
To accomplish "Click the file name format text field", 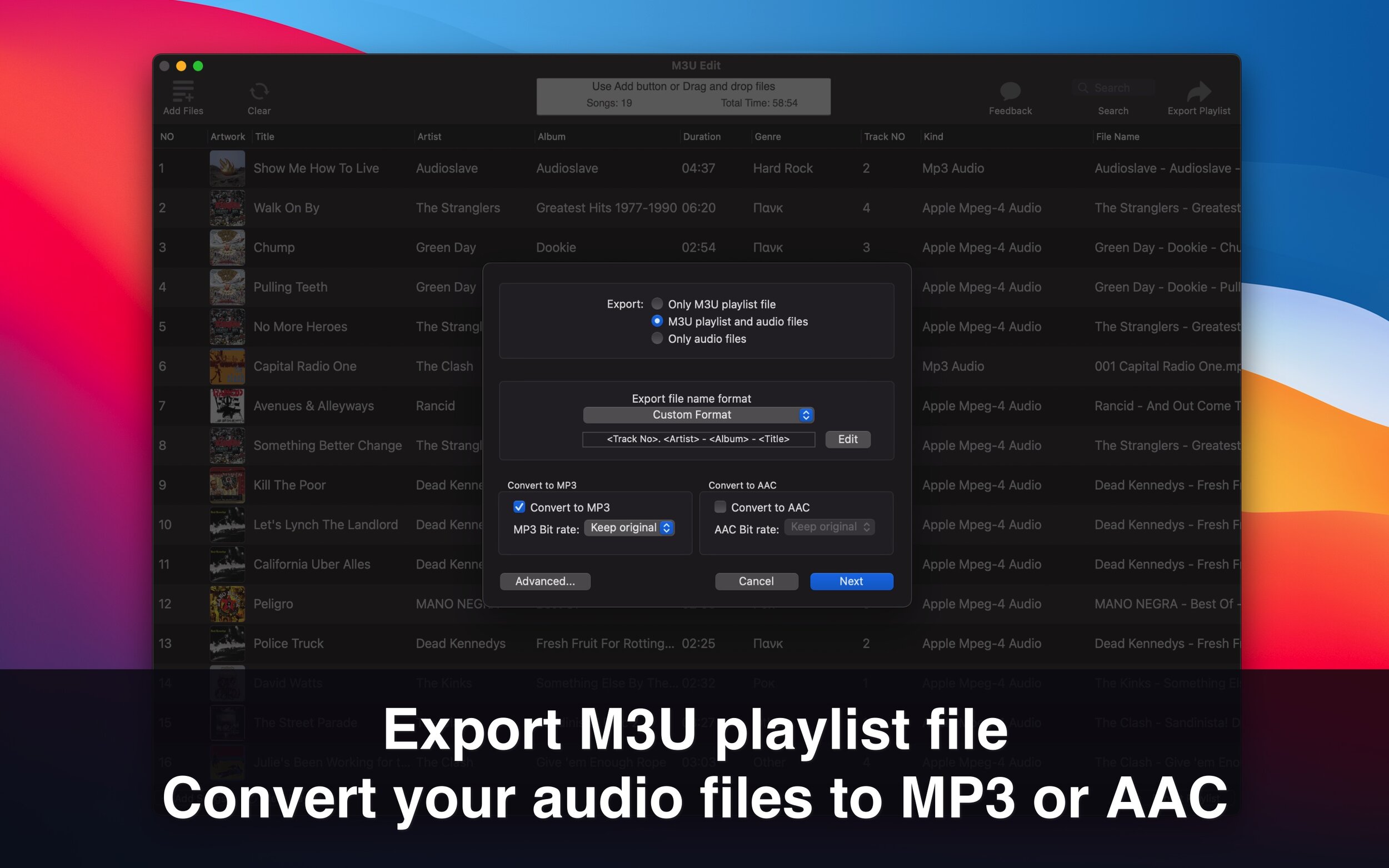I will tap(698, 439).
